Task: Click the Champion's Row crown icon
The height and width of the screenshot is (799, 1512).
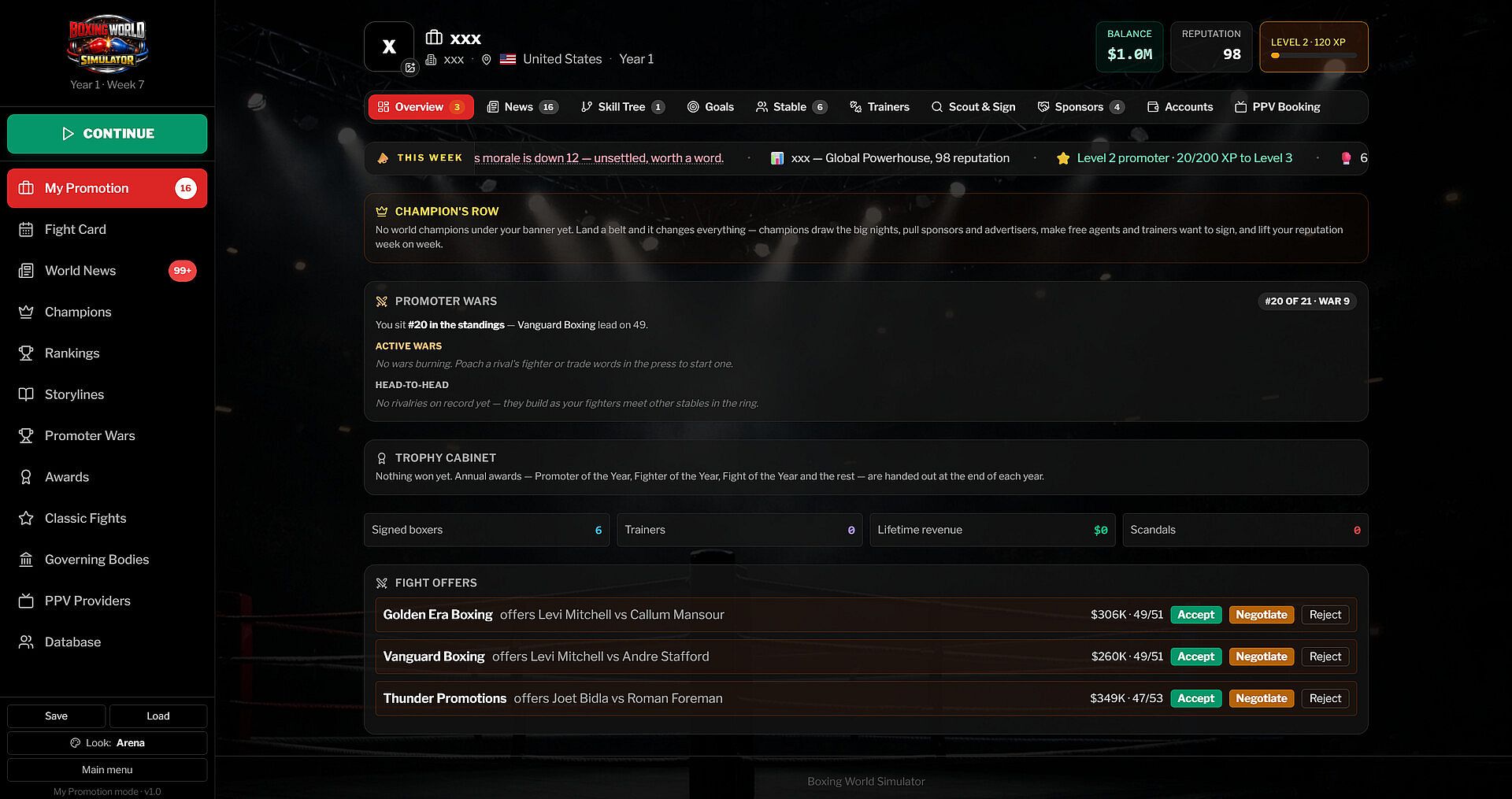Action: pos(382,212)
